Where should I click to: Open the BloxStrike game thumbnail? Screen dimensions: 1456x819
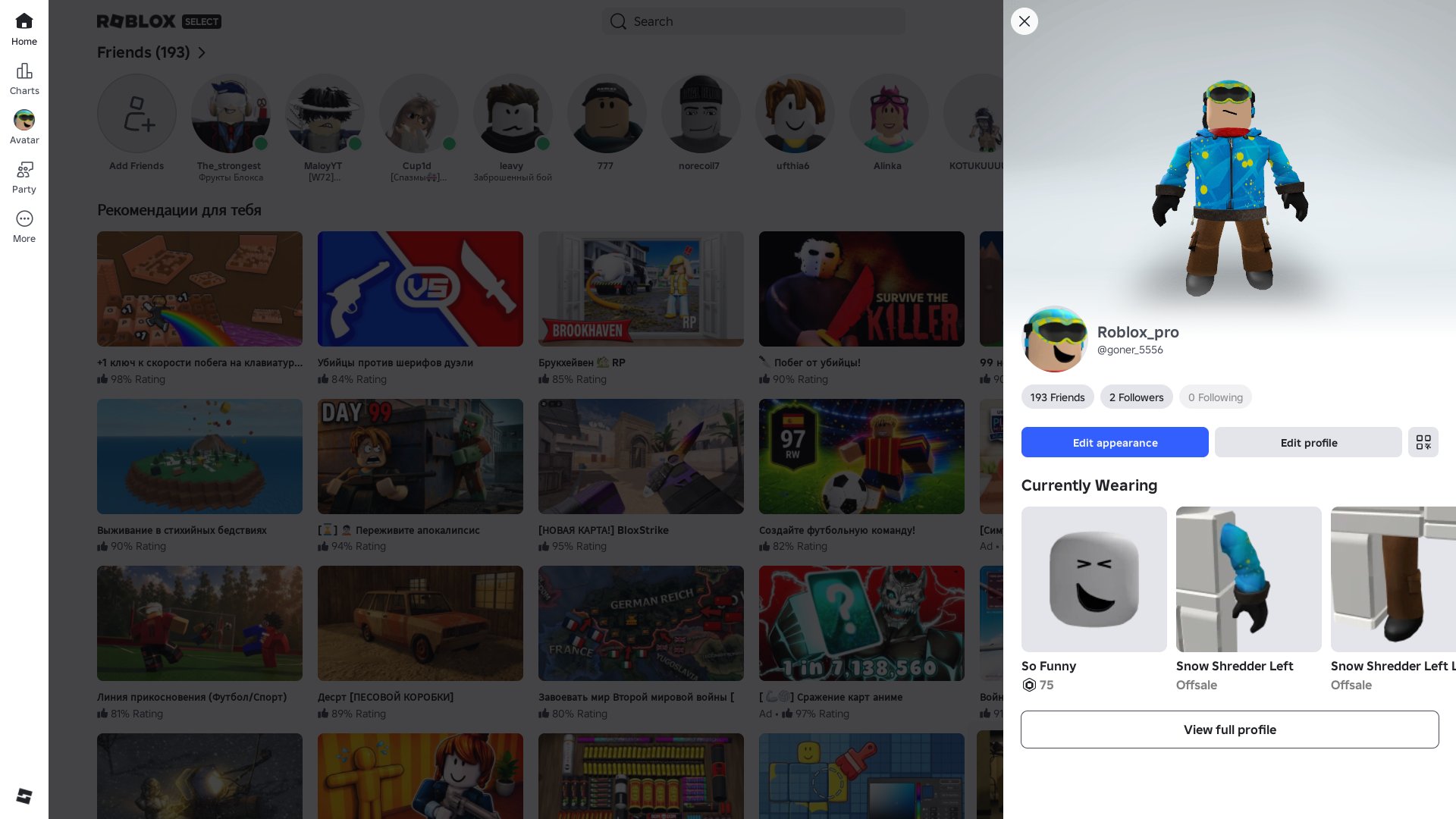click(641, 457)
